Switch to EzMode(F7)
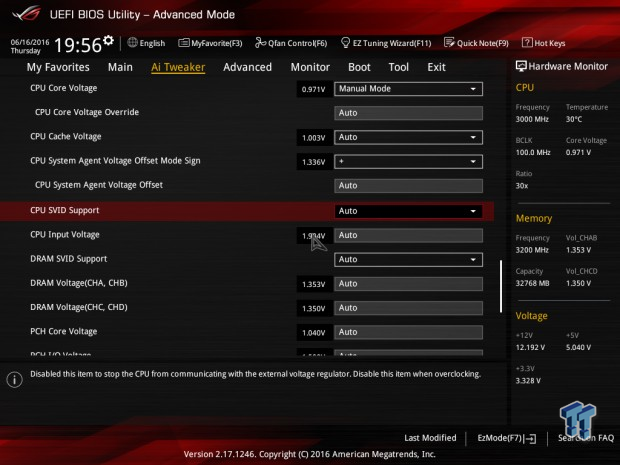620x465 pixels. 507,438
